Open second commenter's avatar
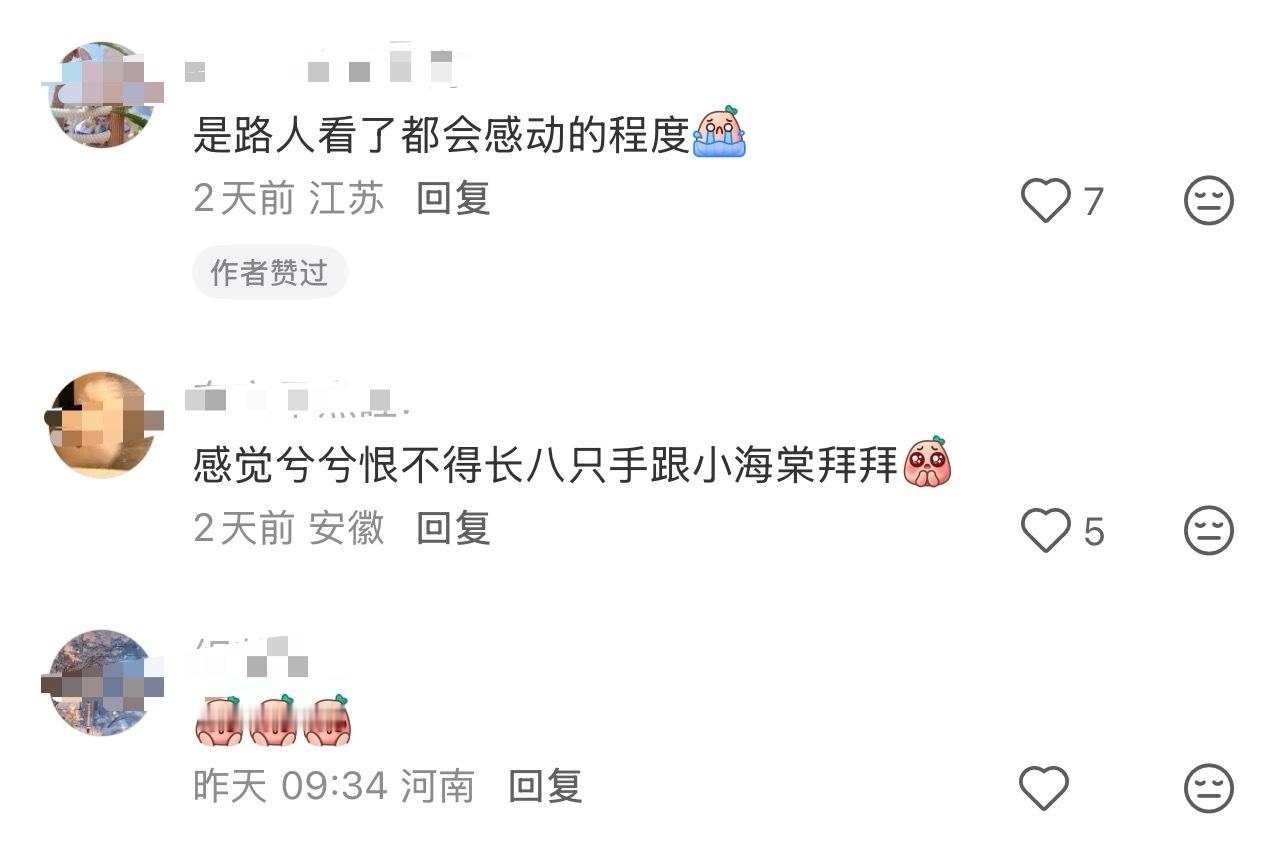Image resolution: width=1284 pixels, height=842 pixels. [x=101, y=424]
